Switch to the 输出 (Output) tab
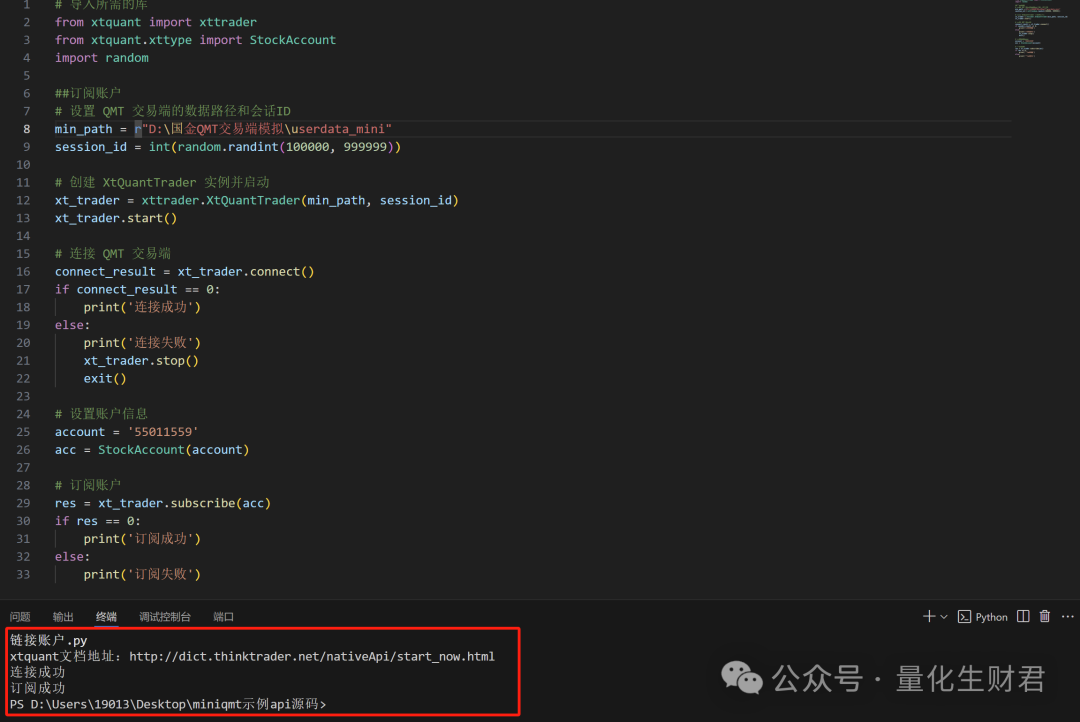Viewport: 1080px width, 722px height. (x=62, y=616)
